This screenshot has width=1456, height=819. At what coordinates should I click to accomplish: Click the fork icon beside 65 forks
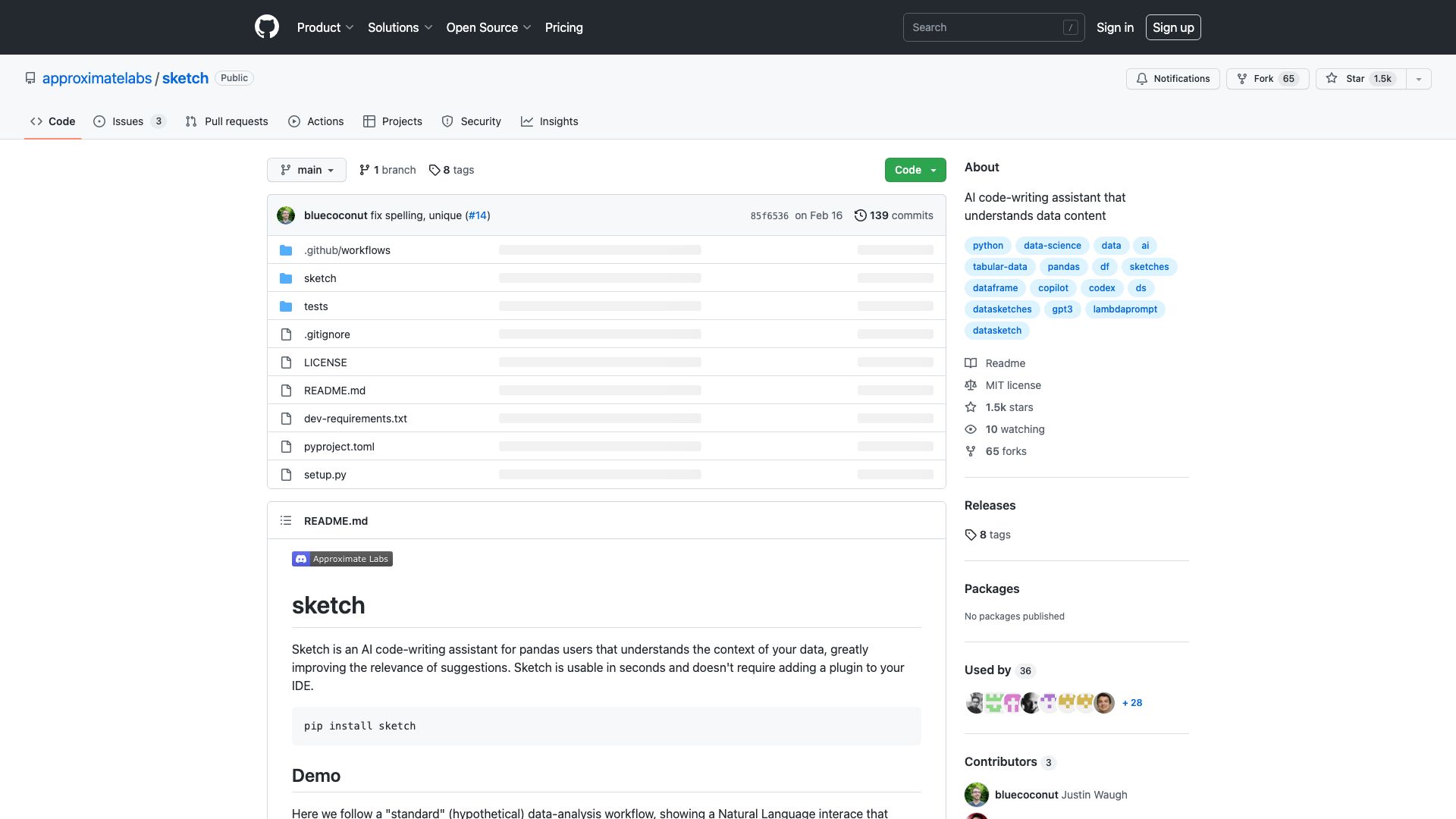pyautogui.click(x=971, y=451)
